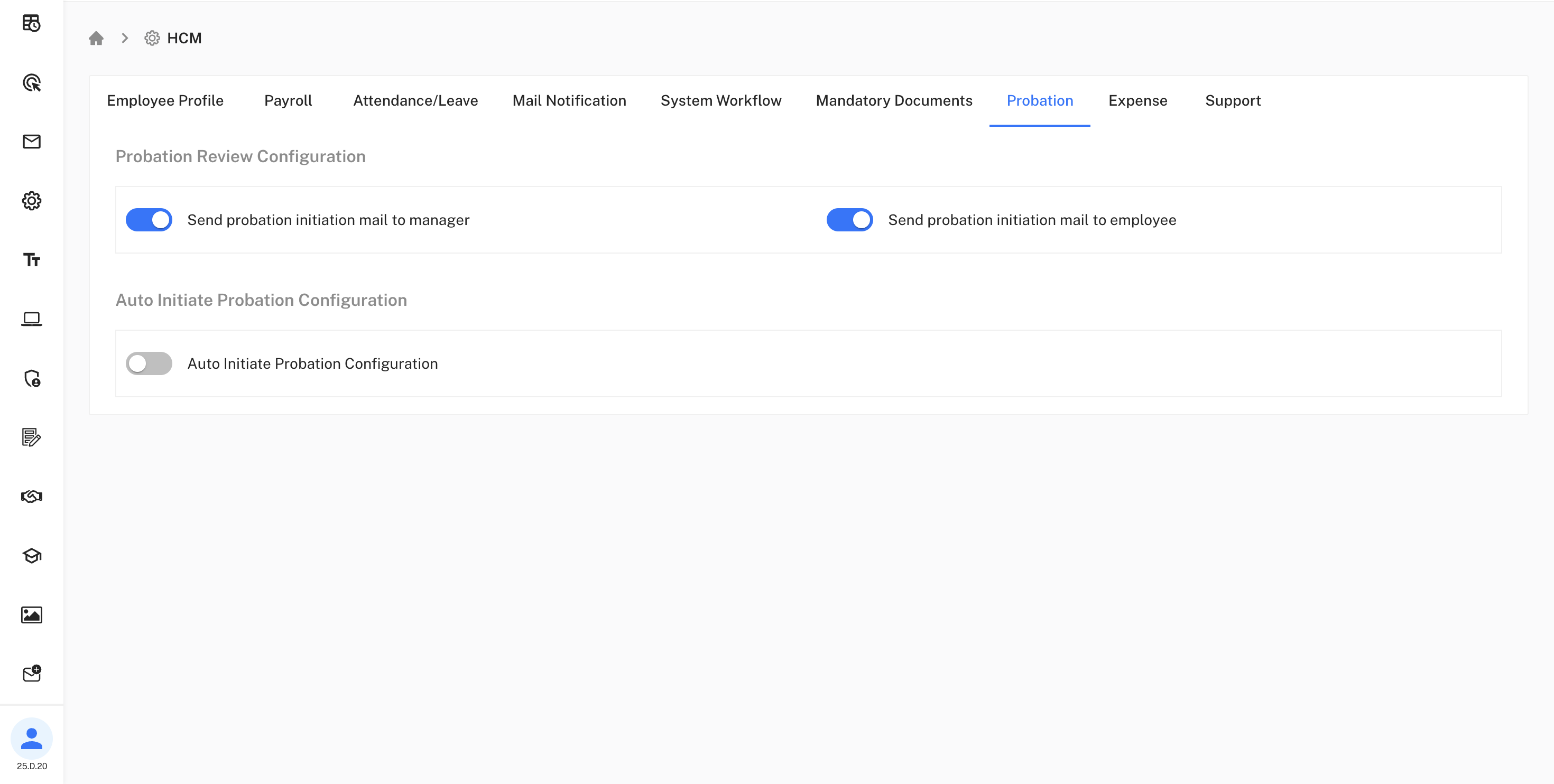
Task: Open the handshake icon in sidebar
Action: (31, 496)
